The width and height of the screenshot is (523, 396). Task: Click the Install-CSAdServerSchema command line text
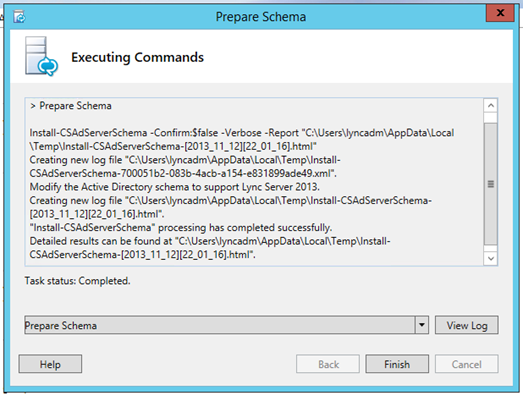click(x=242, y=139)
